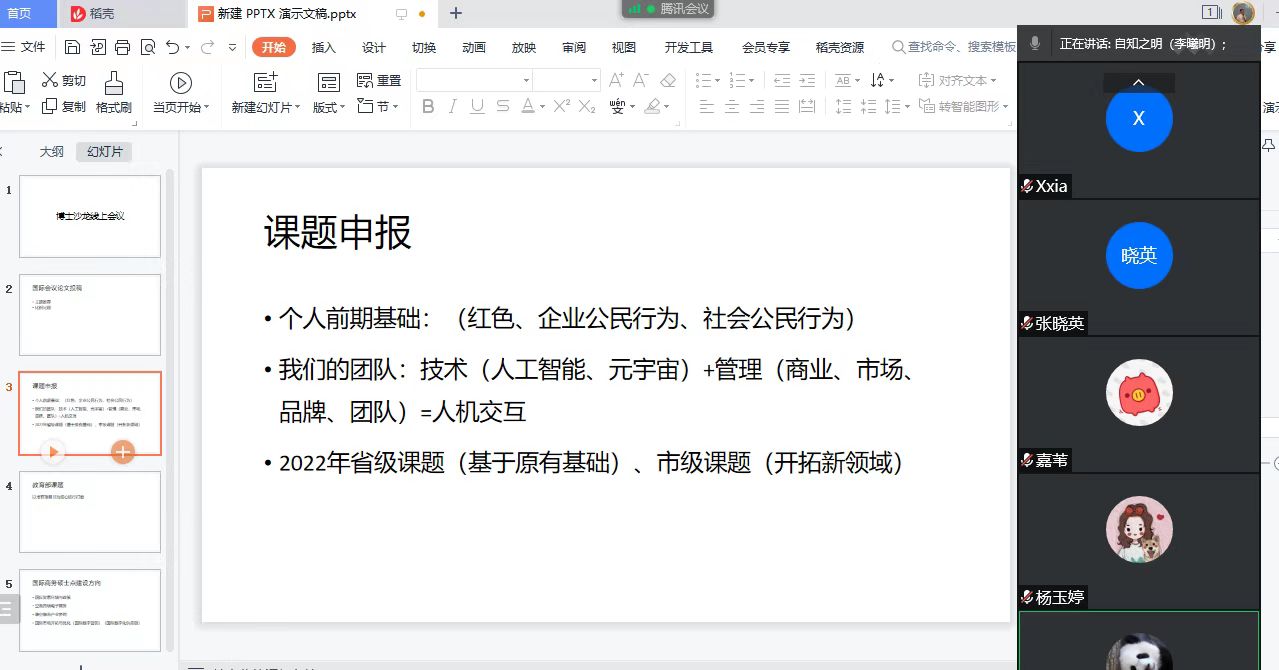The image size is (1279, 670).
Task: Select the Format Painter (格式刷) tool
Action: coord(114,92)
